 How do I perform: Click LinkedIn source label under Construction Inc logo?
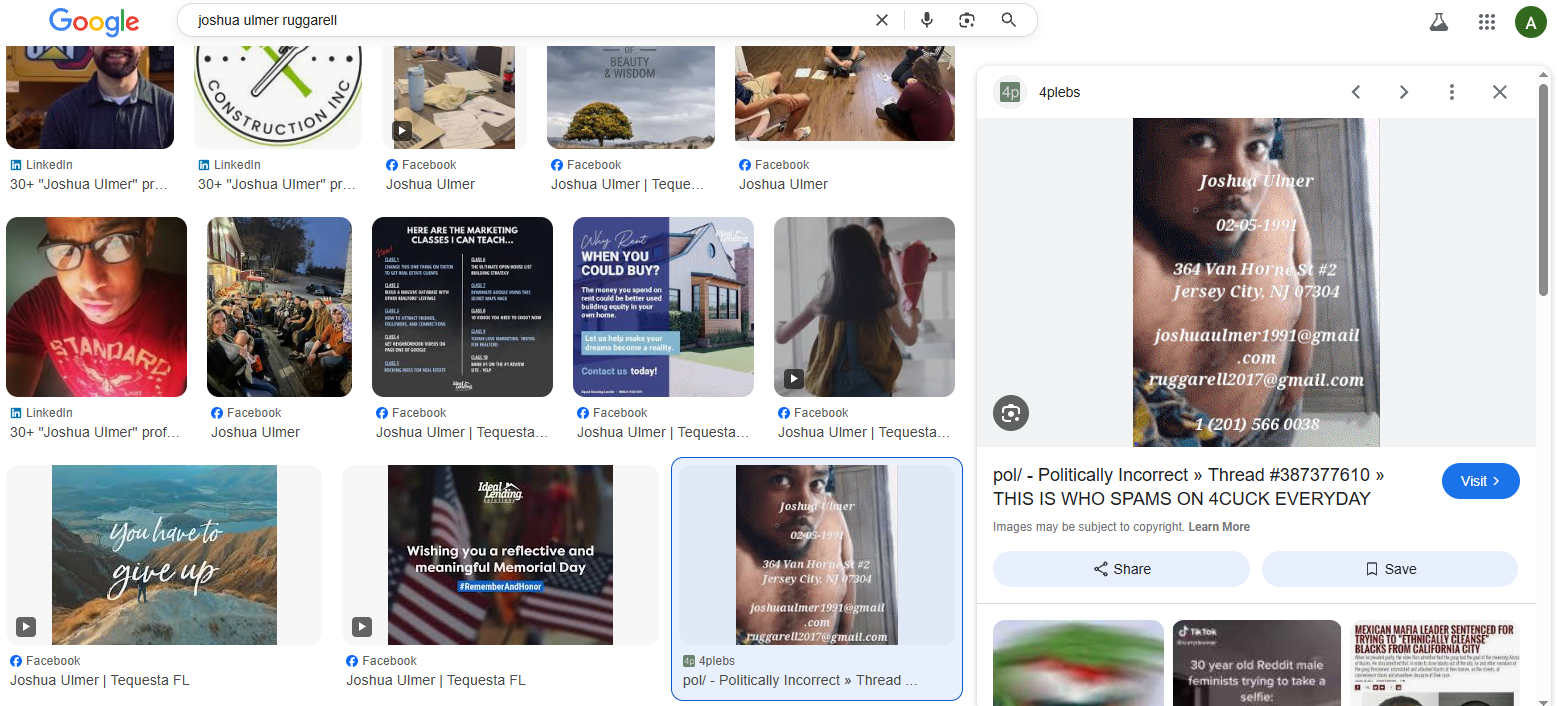pyautogui.click(x=229, y=165)
